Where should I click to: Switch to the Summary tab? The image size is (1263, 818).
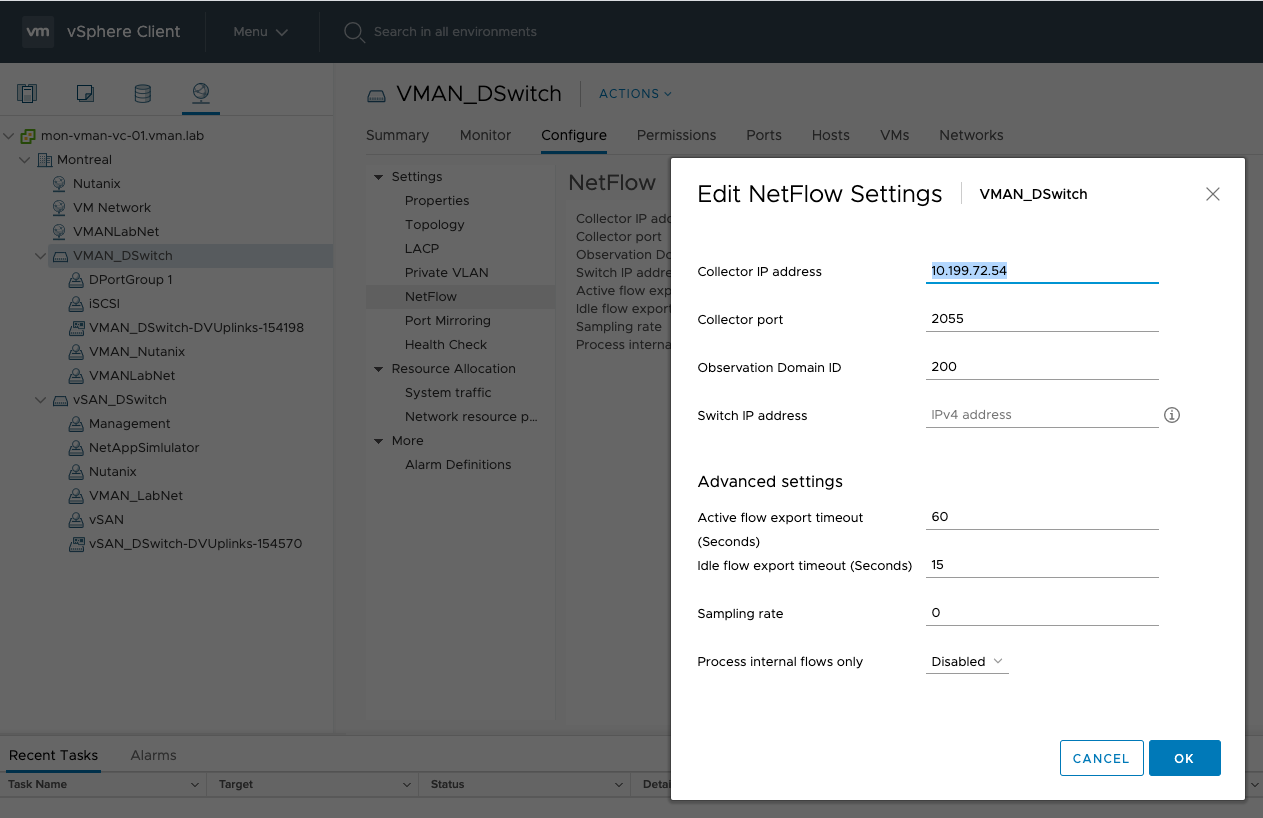tap(397, 135)
